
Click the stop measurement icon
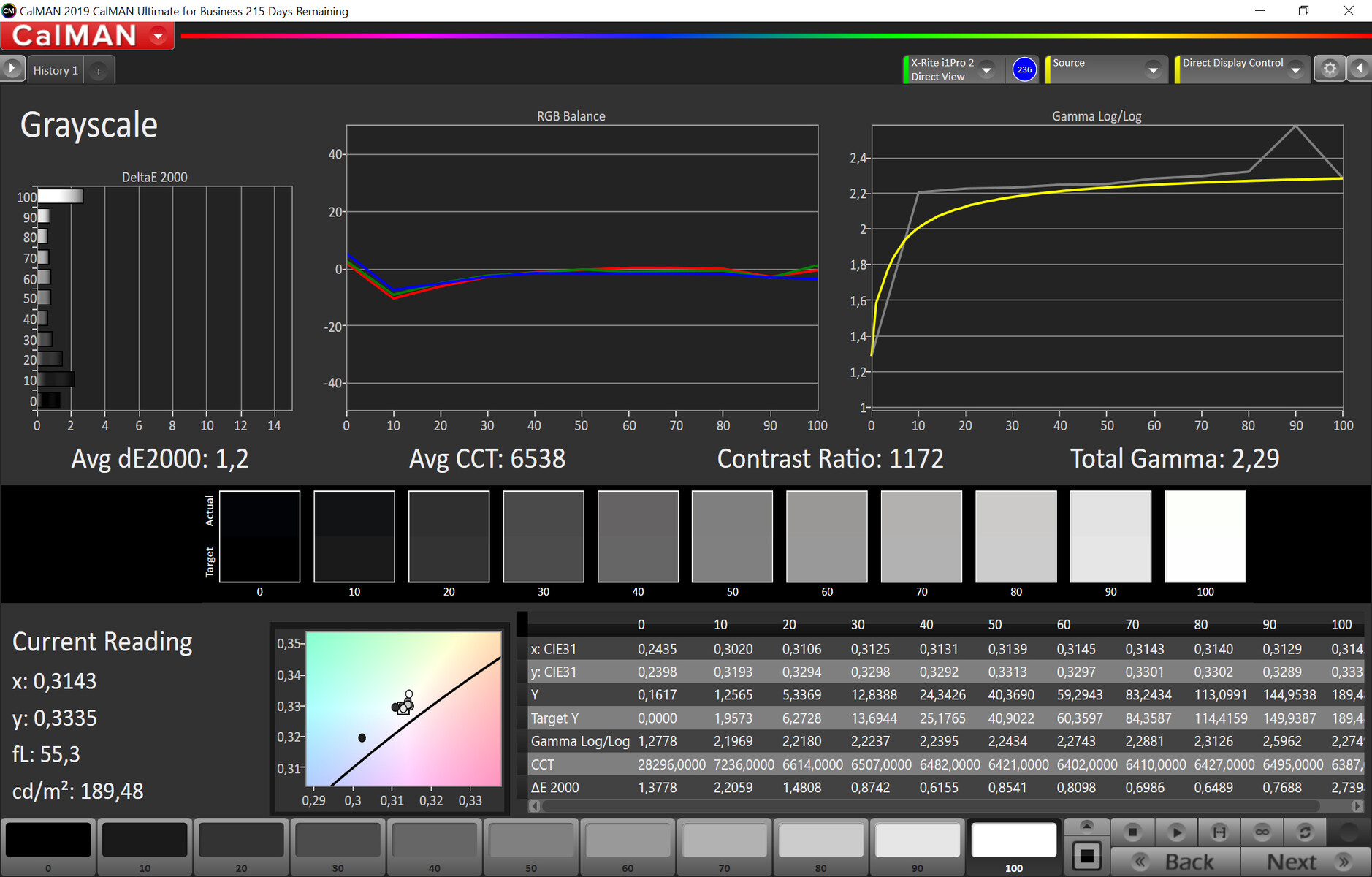[1132, 832]
